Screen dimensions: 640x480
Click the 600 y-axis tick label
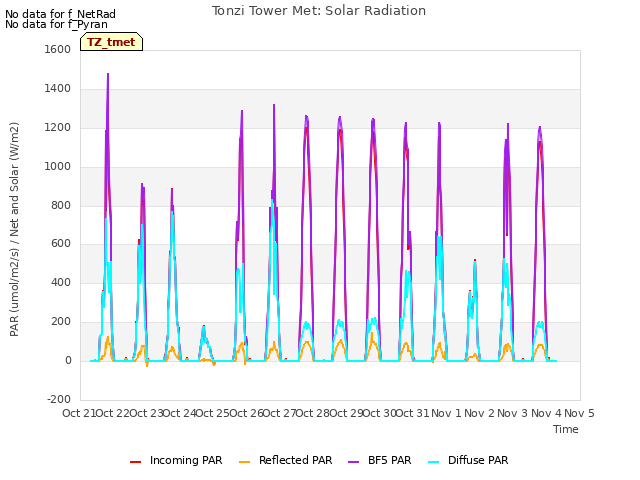tap(61, 244)
